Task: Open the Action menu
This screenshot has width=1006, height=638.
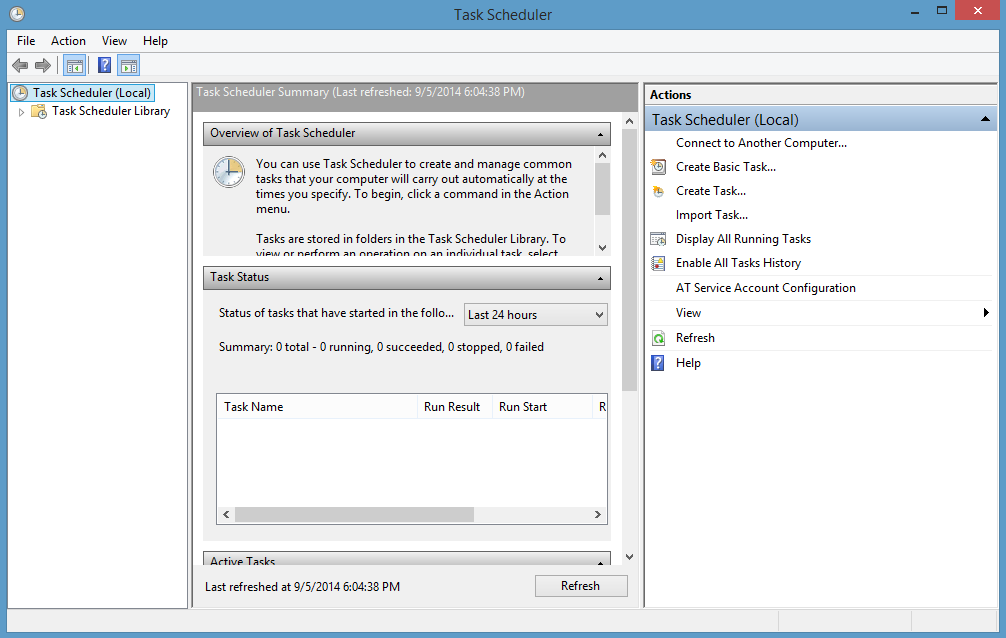Action: point(68,41)
